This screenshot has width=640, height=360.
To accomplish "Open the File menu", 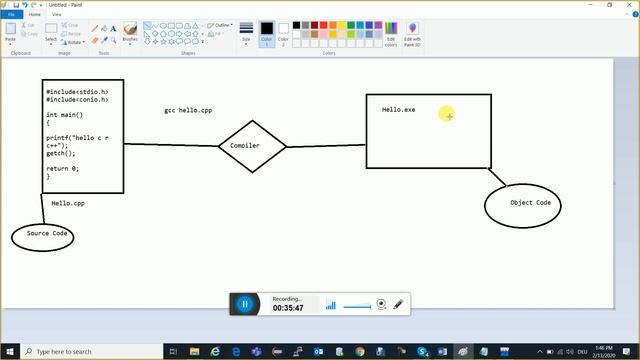I will click(x=11, y=14).
